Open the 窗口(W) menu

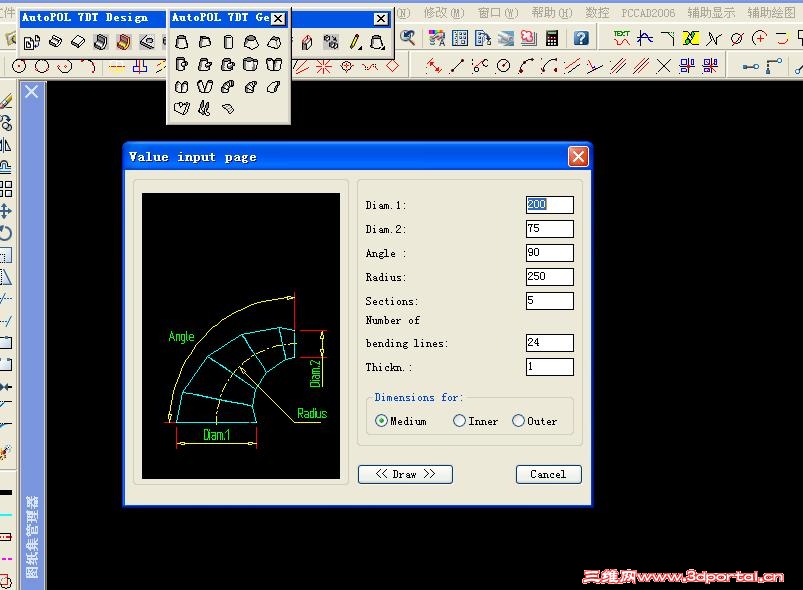498,13
